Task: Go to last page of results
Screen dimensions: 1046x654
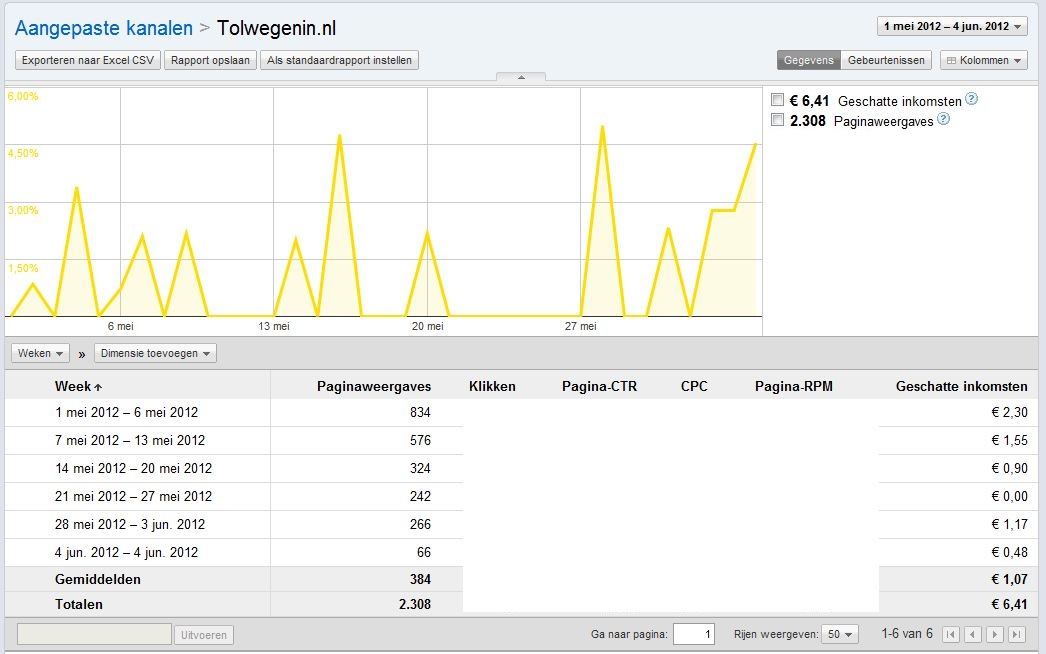Action: pyautogui.click(x=1017, y=634)
